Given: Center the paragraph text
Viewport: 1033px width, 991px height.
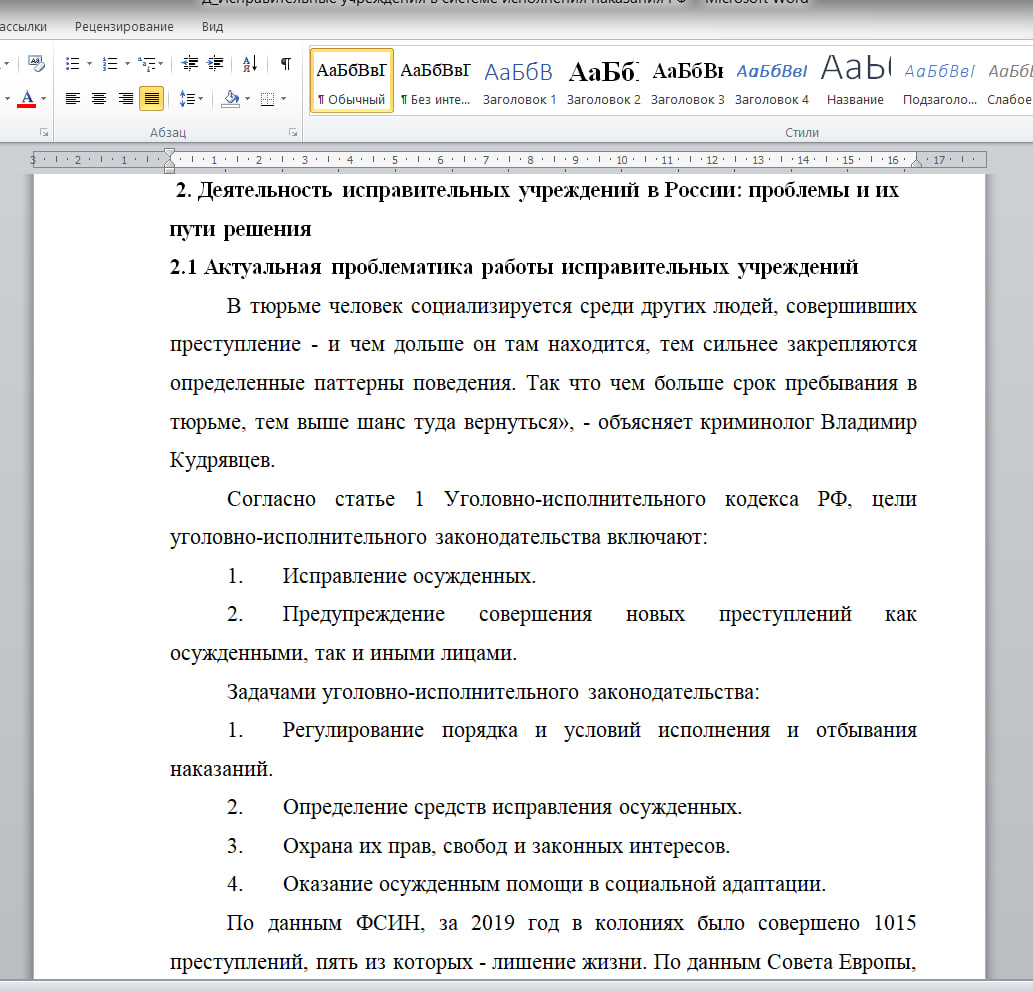Looking at the screenshot, I should (x=99, y=98).
